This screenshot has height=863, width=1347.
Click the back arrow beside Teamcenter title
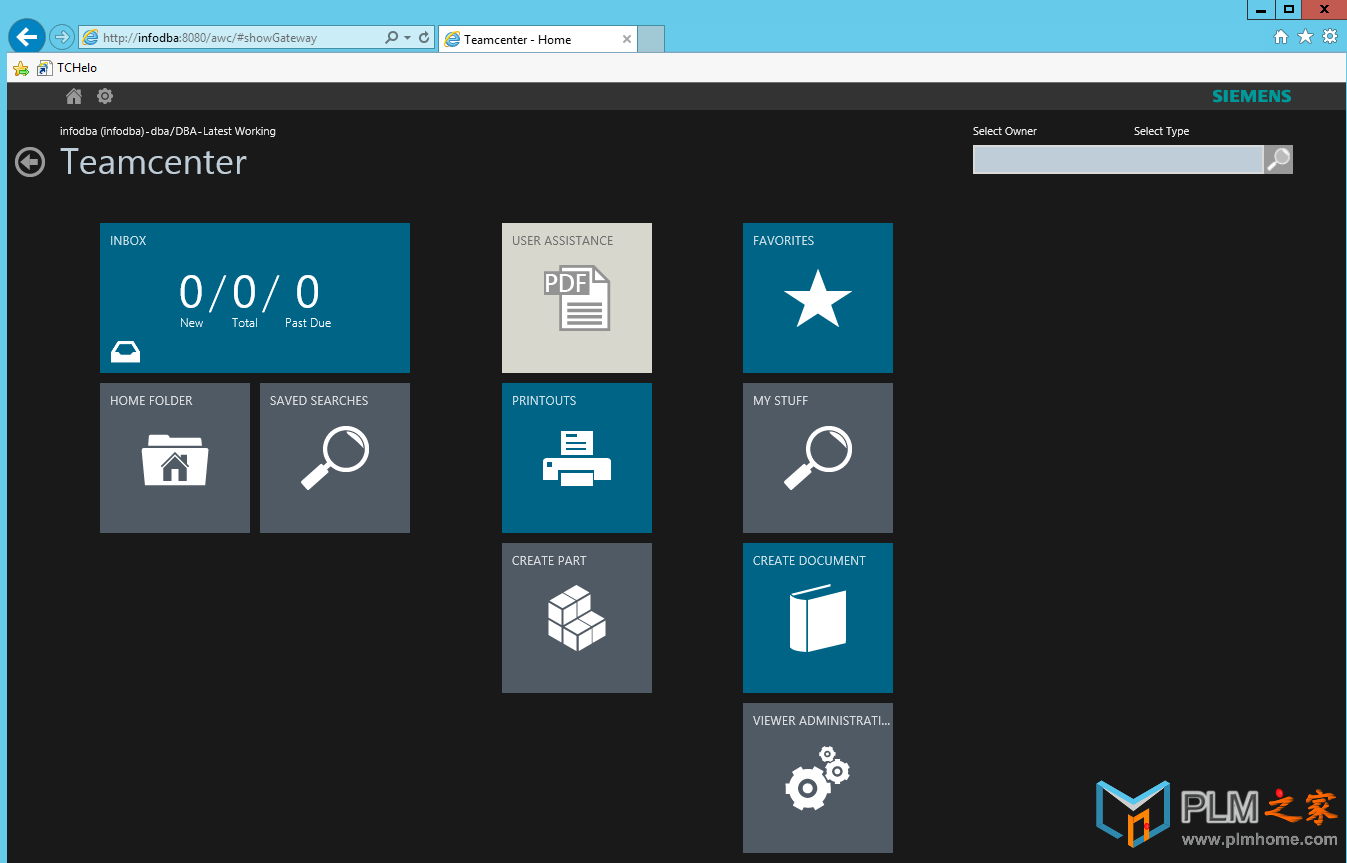pos(30,162)
